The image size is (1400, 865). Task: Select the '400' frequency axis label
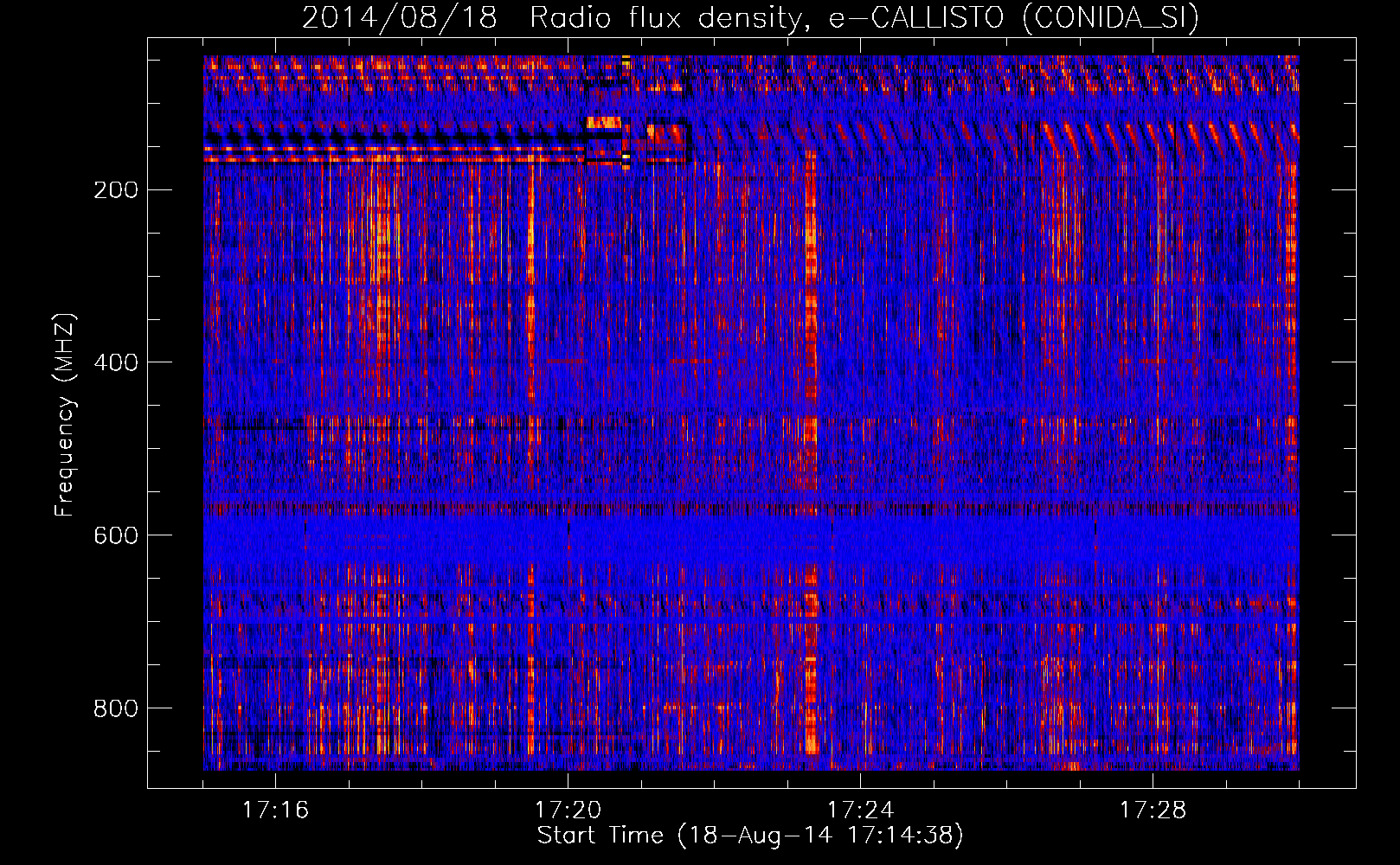[116, 362]
